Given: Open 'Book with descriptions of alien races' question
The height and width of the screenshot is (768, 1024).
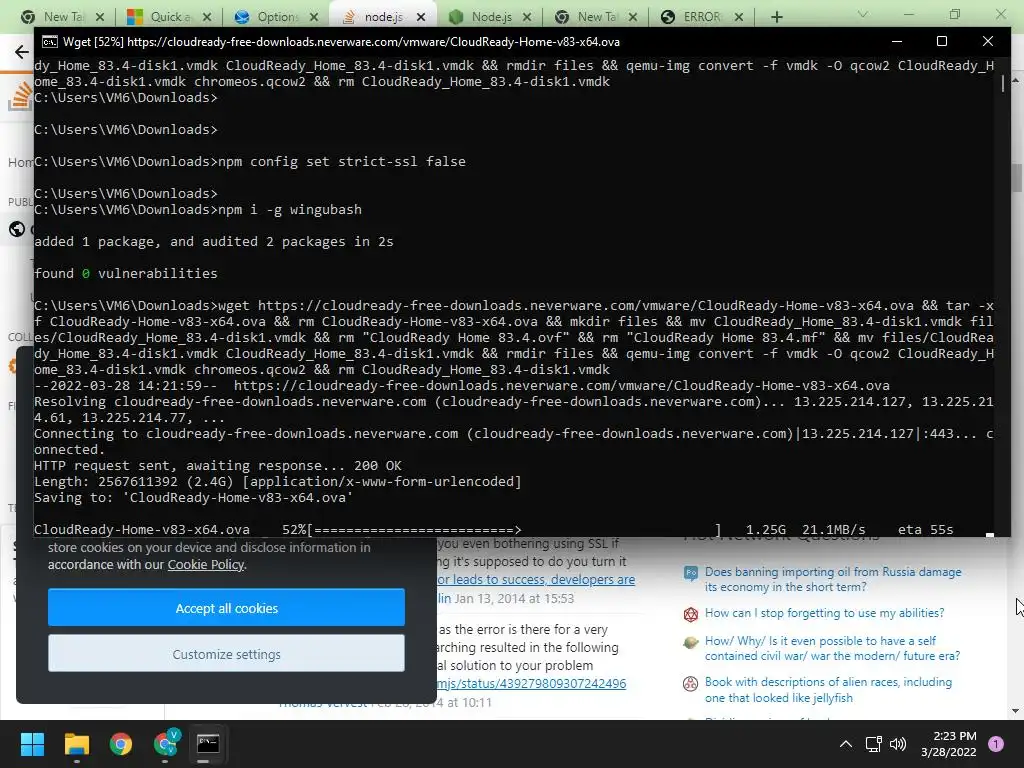Looking at the screenshot, I should click(828, 690).
